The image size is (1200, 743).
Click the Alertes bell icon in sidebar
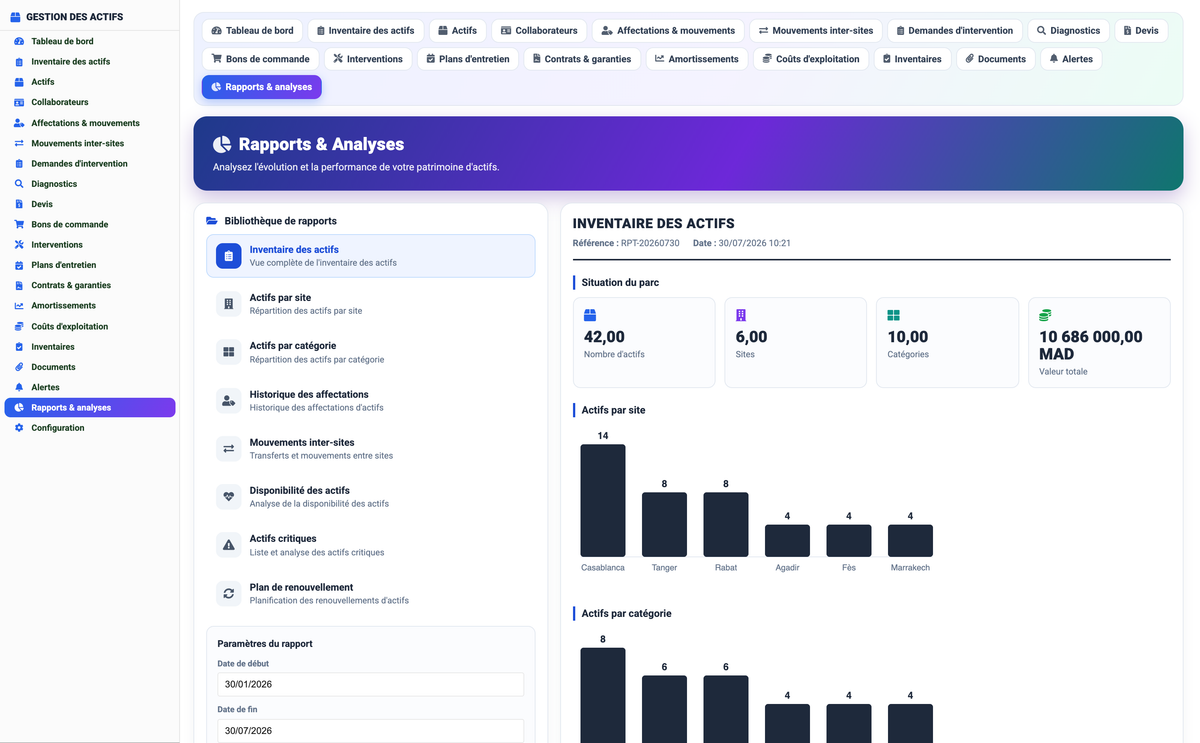click(x=19, y=387)
